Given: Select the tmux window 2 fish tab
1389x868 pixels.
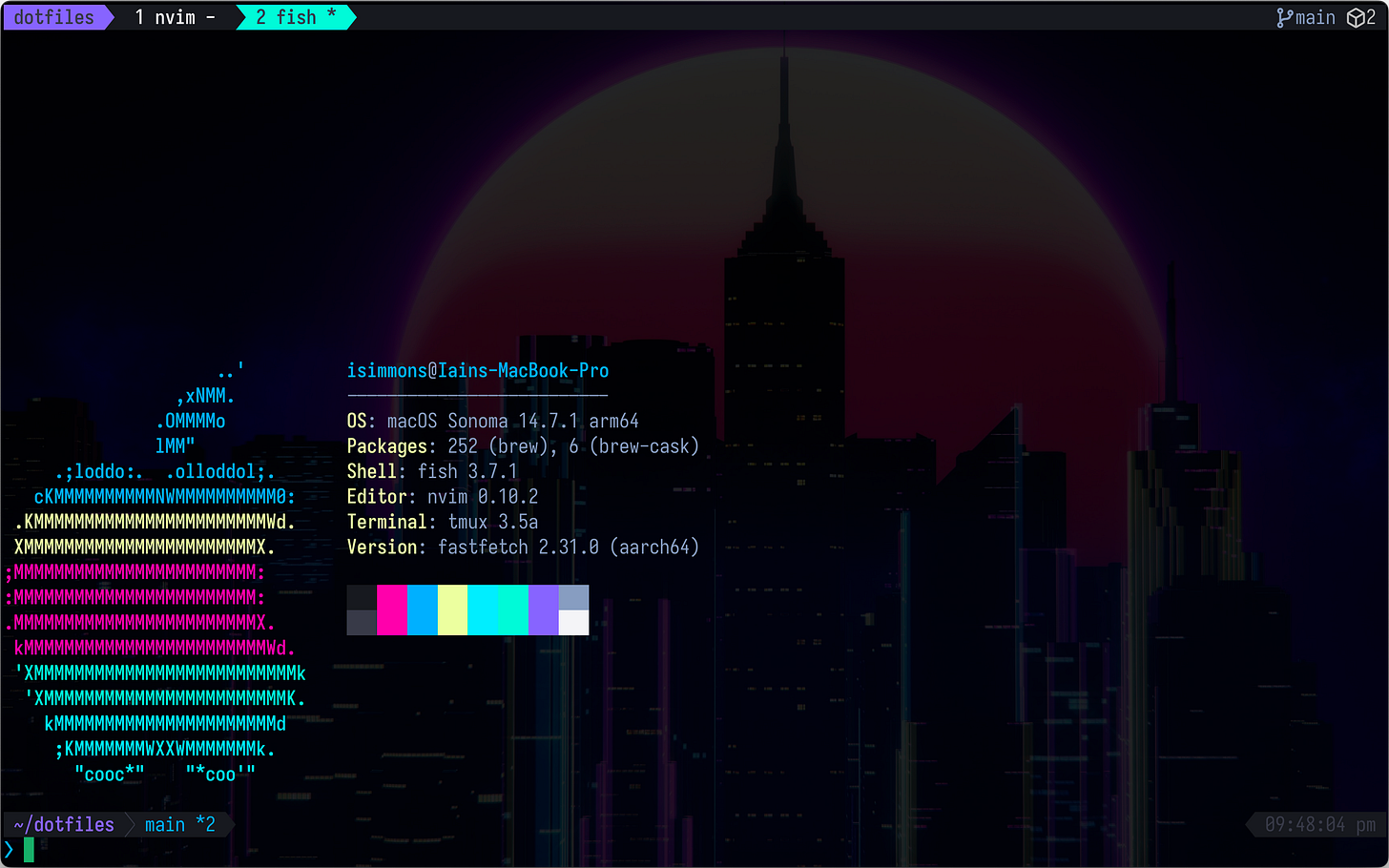Looking at the screenshot, I should coord(296,17).
